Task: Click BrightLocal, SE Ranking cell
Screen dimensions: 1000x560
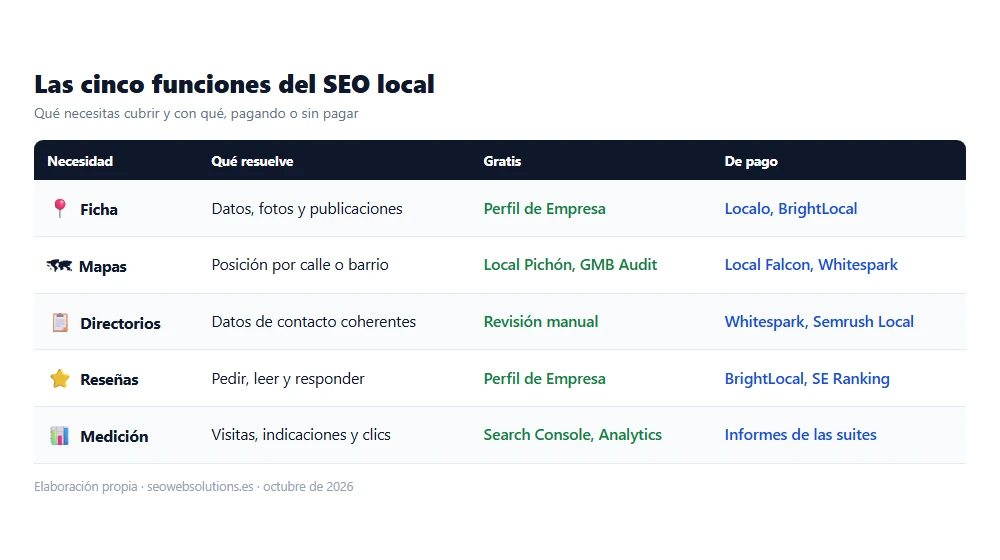Action: (x=807, y=378)
